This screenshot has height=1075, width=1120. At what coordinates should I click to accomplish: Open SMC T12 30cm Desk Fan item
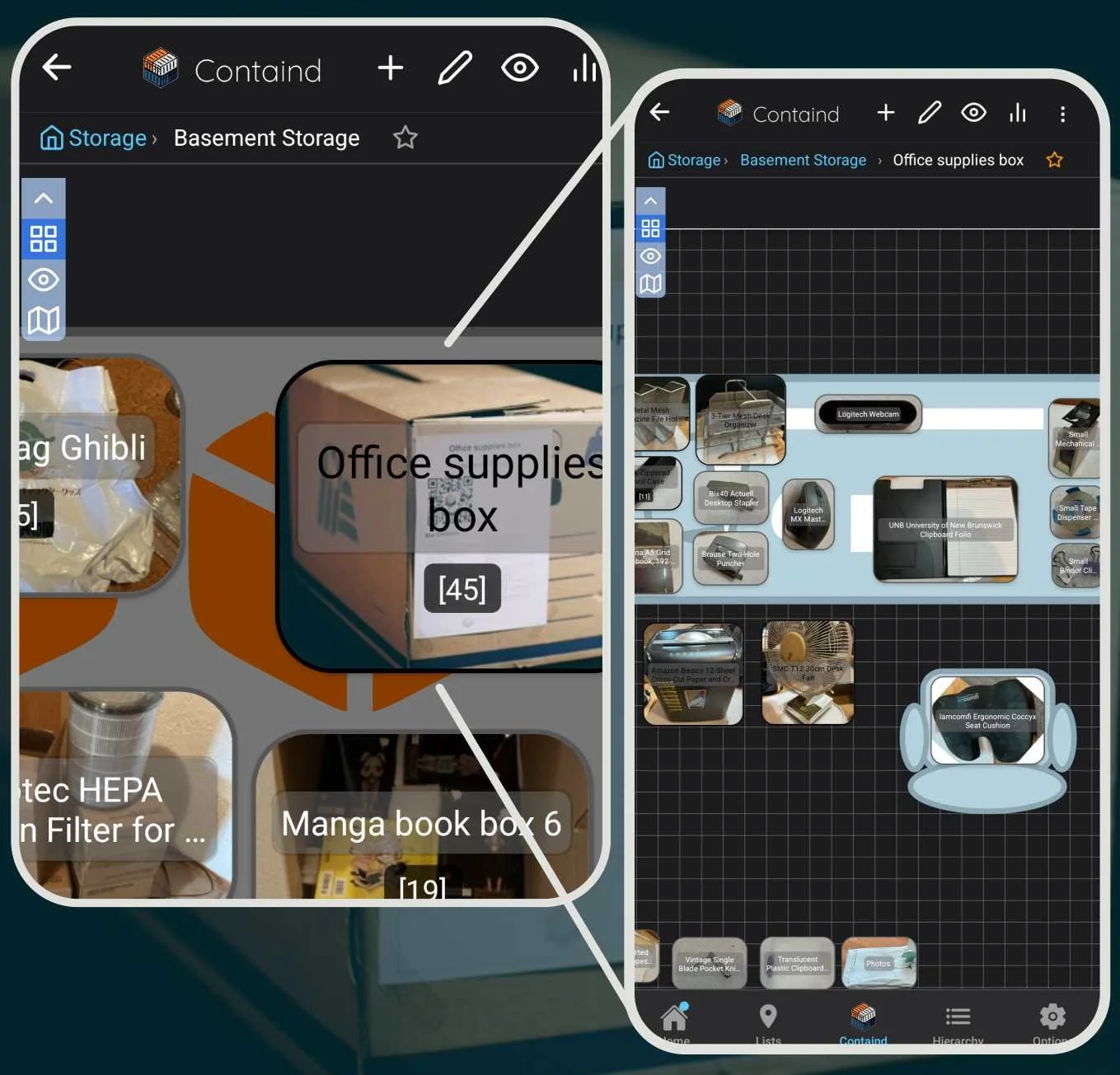click(808, 673)
